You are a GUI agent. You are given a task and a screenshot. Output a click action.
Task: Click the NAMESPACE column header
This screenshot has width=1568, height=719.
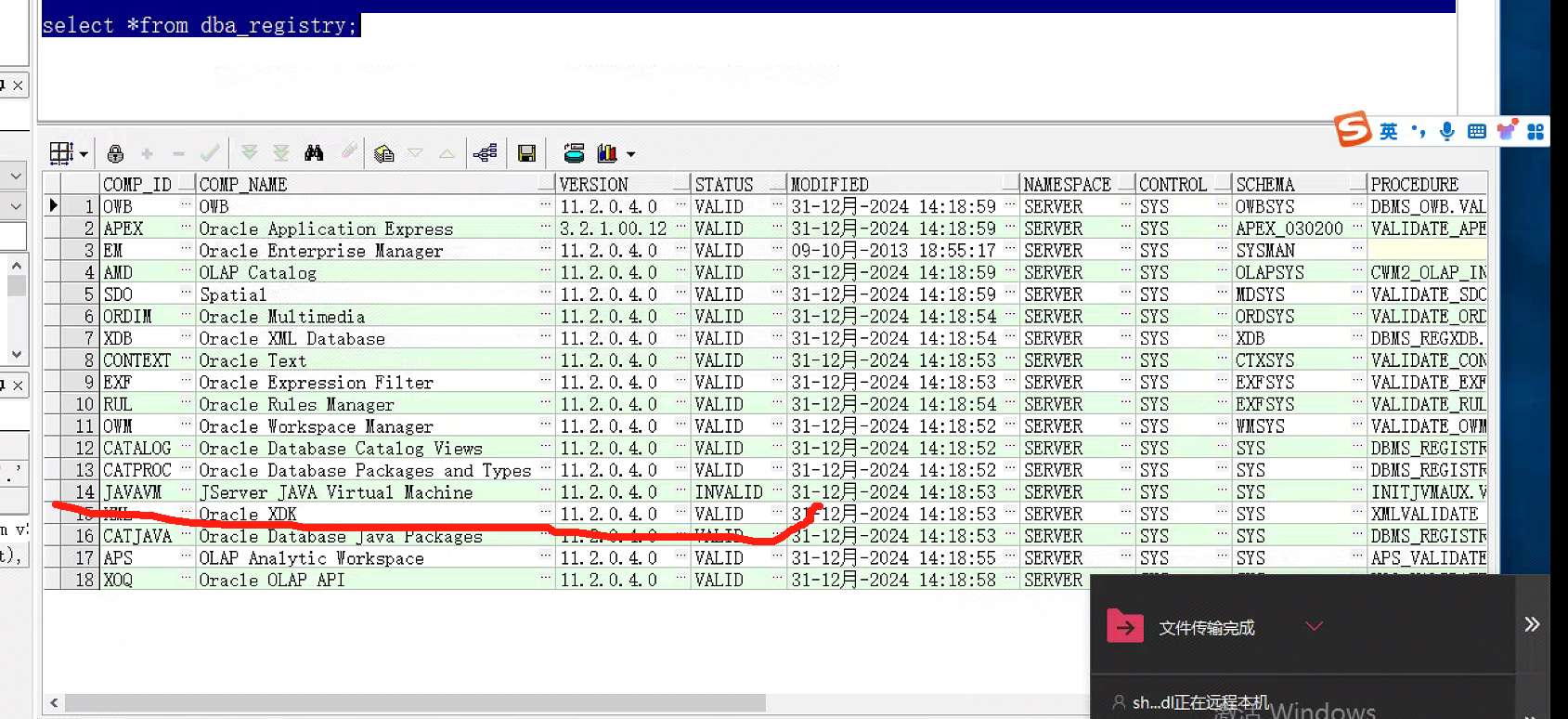pyautogui.click(x=1078, y=184)
